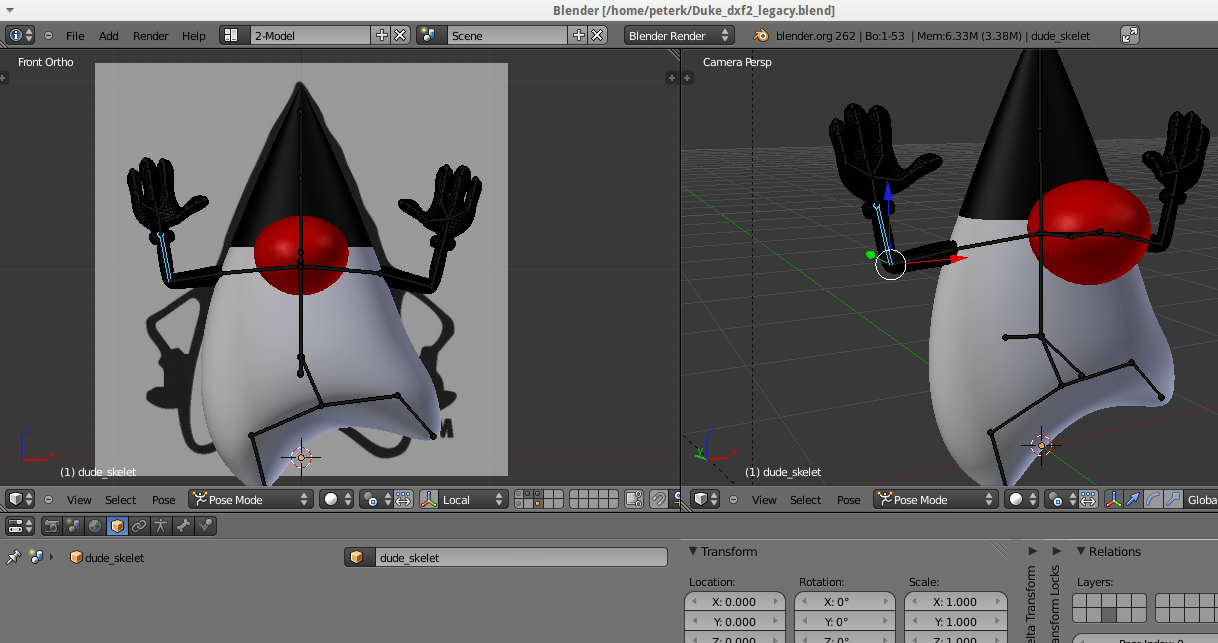Toggle the 3D manipulator axes in right viewport
This screenshot has width=1218, height=643.
click(1114, 499)
